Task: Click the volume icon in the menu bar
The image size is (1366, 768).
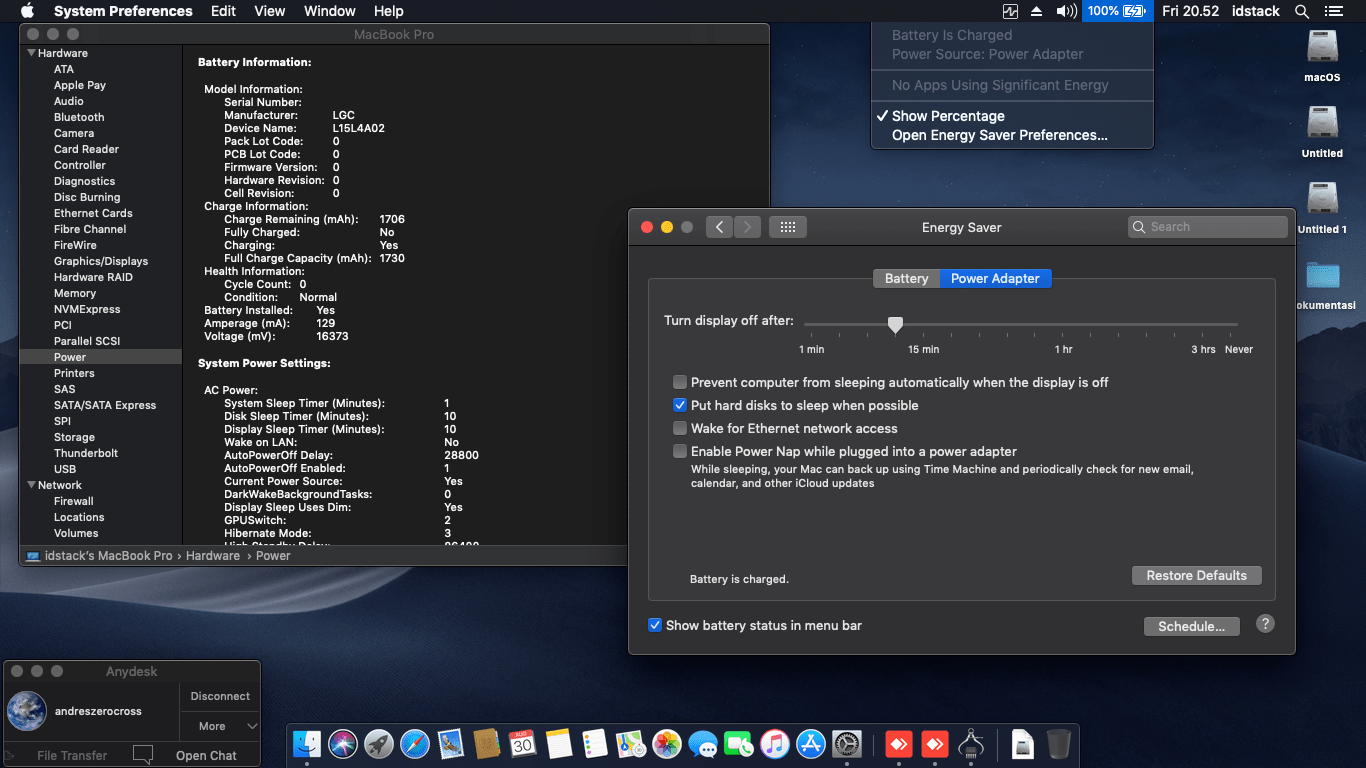Action: pyautogui.click(x=1066, y=11)
